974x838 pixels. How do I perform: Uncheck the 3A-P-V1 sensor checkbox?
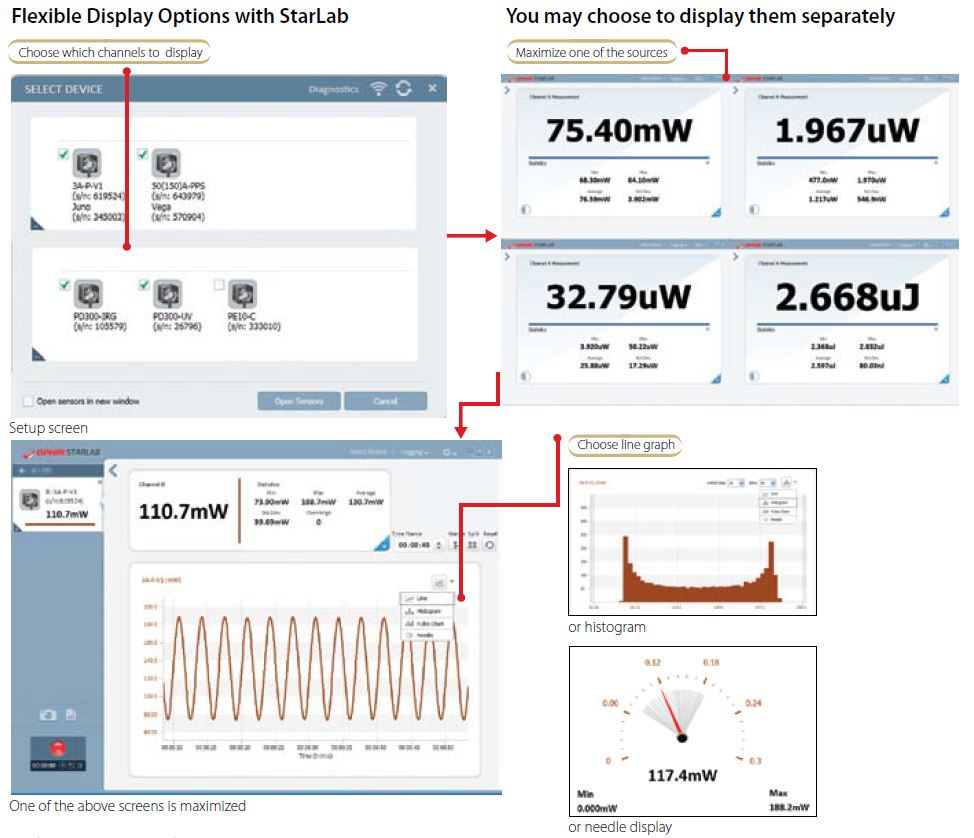(63, 153)
